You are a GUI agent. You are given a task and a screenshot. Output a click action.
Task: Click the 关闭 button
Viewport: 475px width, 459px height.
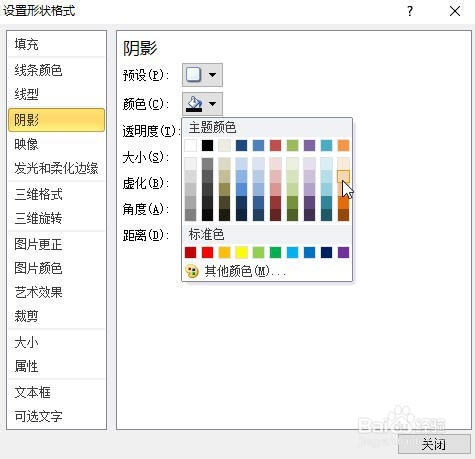coord(434,444)
